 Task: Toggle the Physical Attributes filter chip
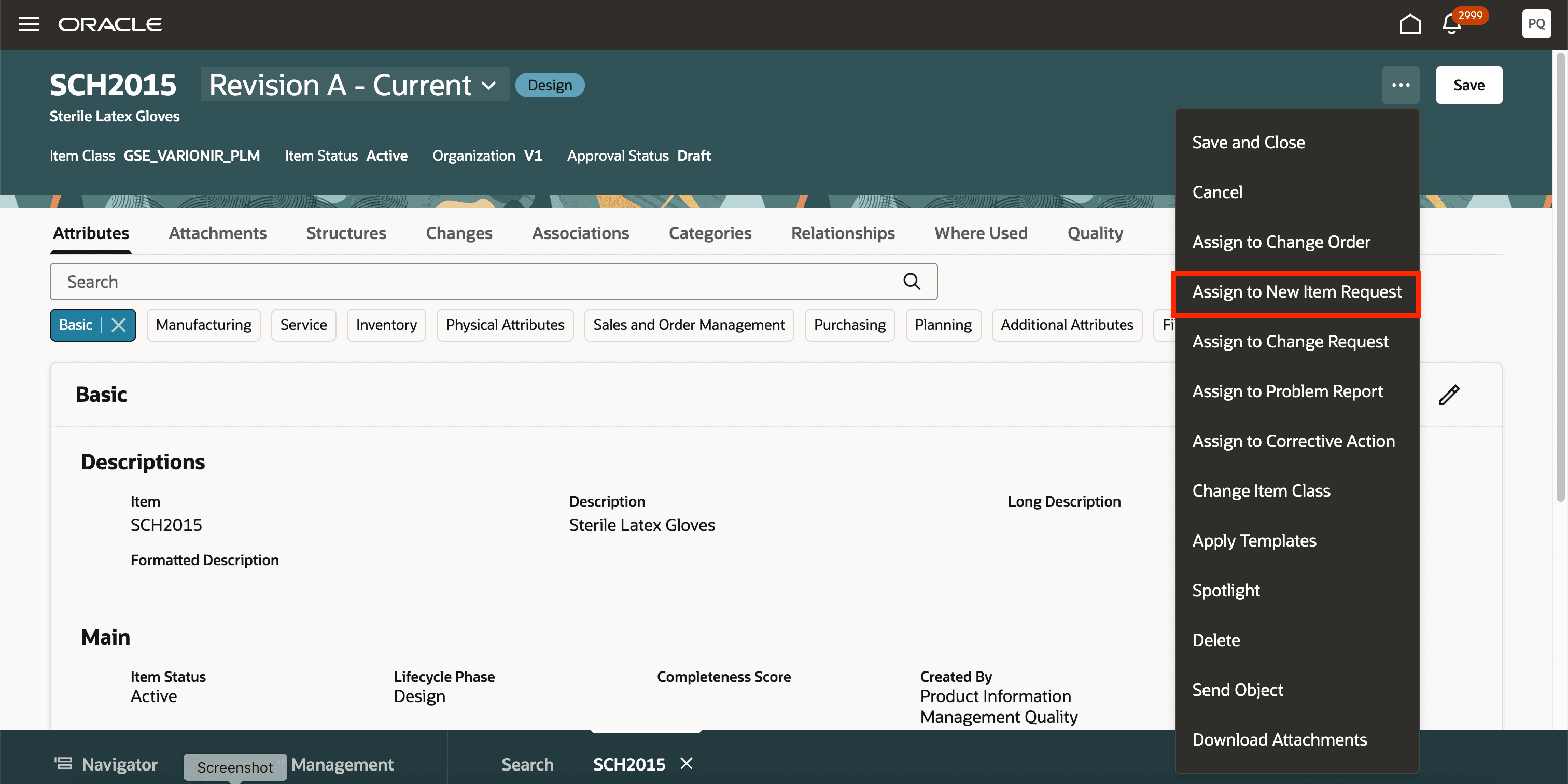point(505,325)
